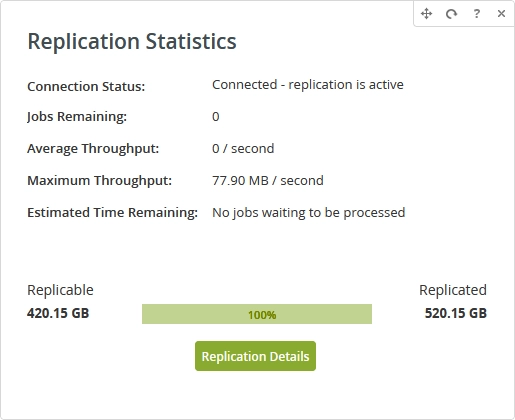This screenshot has width=515, height=420.
Task: Select the Maximum Throughput label
Action: click(100, 181)
